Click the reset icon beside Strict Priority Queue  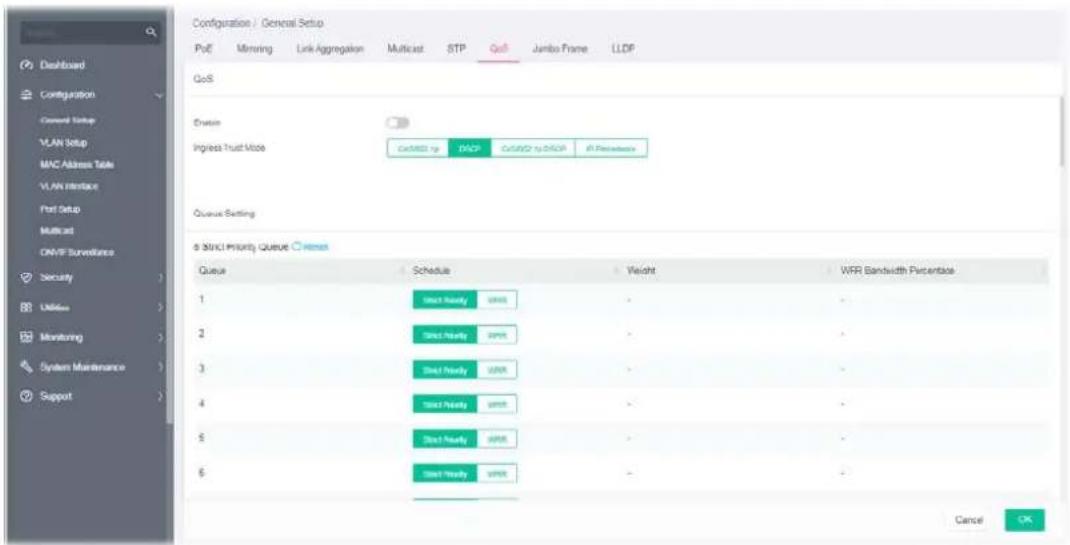coord(296,246)
